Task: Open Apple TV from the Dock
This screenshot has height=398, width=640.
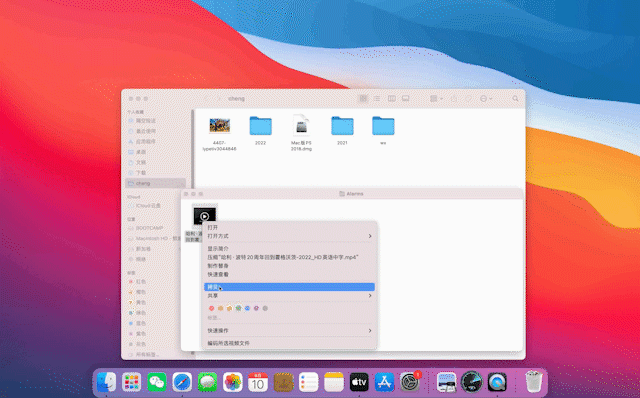Action: pyautogui.click(x=359, y=382)
